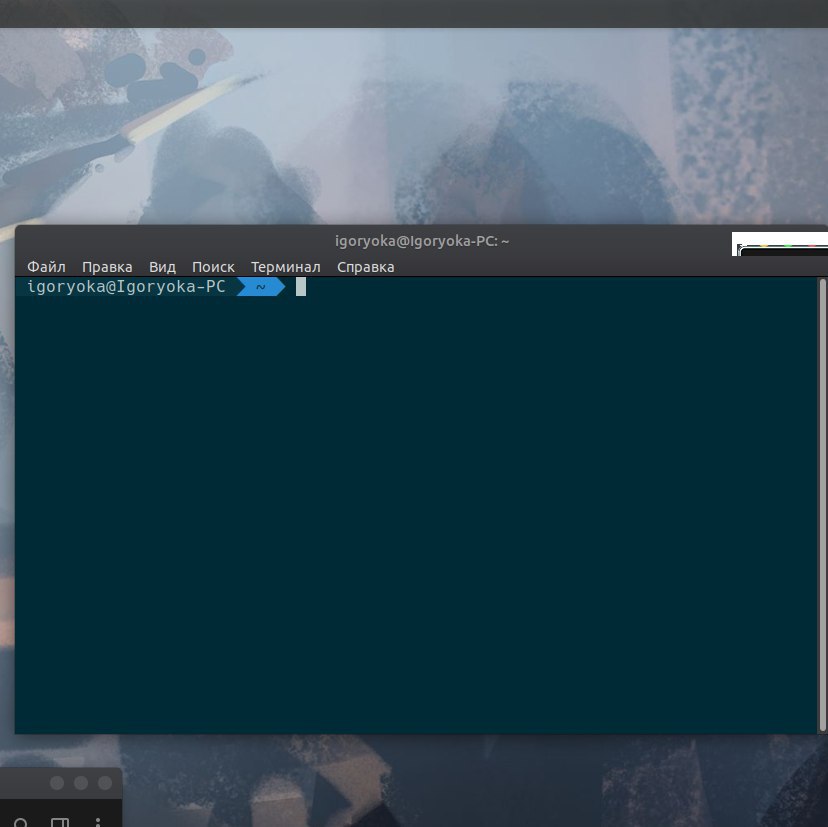828x827 pixels.
Task: Open the Правка menu
Action: pyautogui.click(x=107, y=267)
